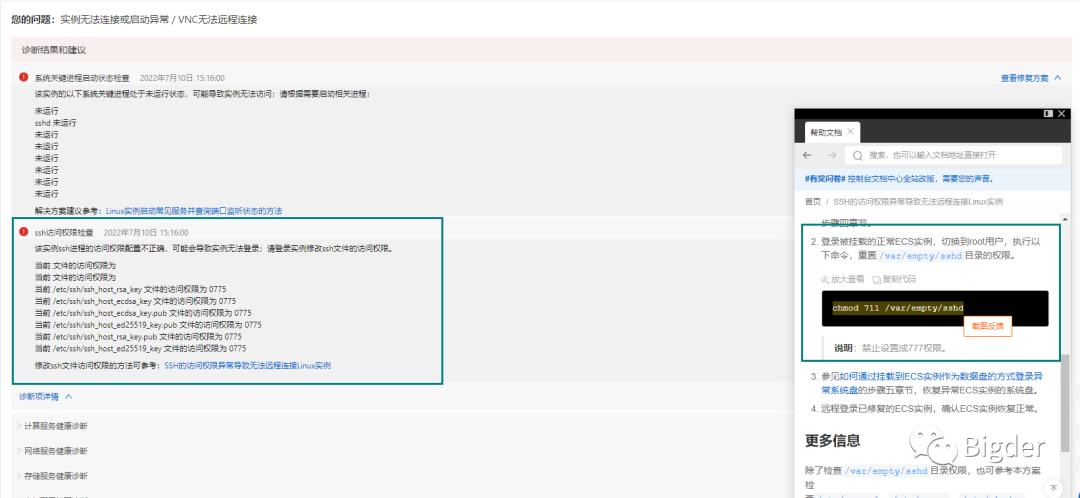Image resolution: width=1080 pixels, height=498 pixels.
Task: Click the back-to-top icon in help panel
Action: click(1053, 488)
